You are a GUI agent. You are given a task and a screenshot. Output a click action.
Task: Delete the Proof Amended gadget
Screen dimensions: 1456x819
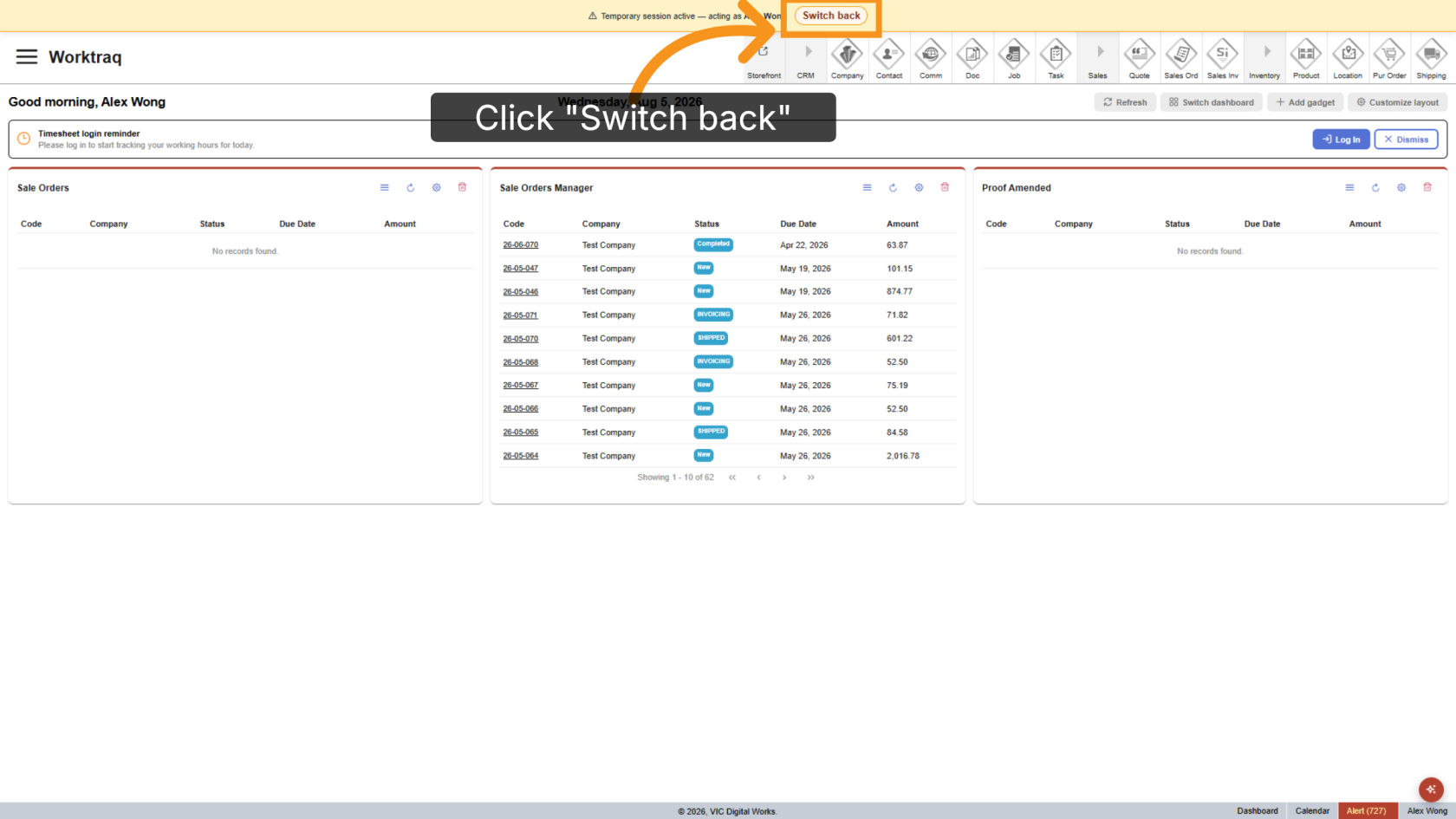[x=1427, y=187]
